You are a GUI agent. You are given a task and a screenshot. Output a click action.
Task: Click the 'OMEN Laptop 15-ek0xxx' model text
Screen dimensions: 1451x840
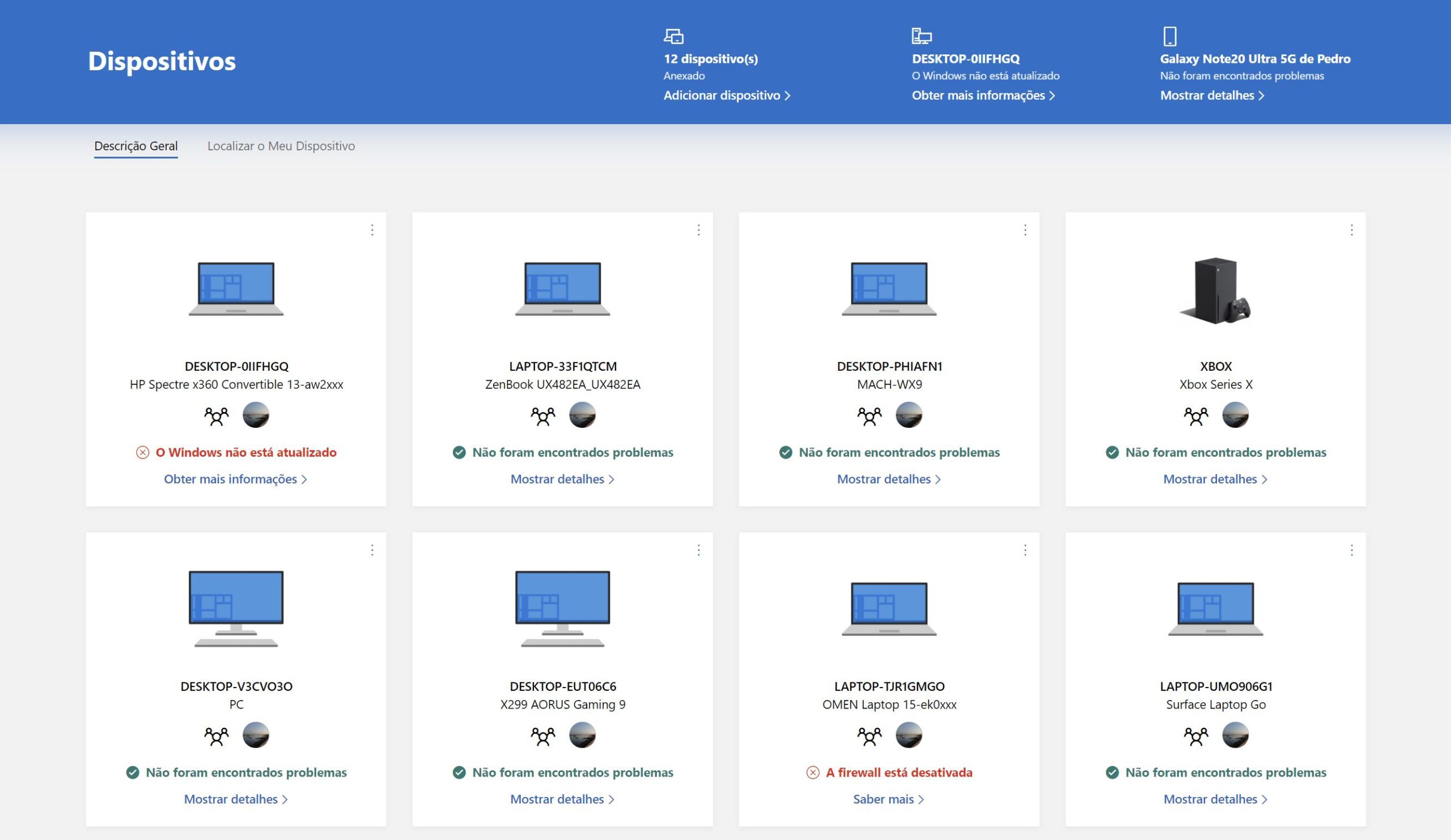click(x=889, y=705)
